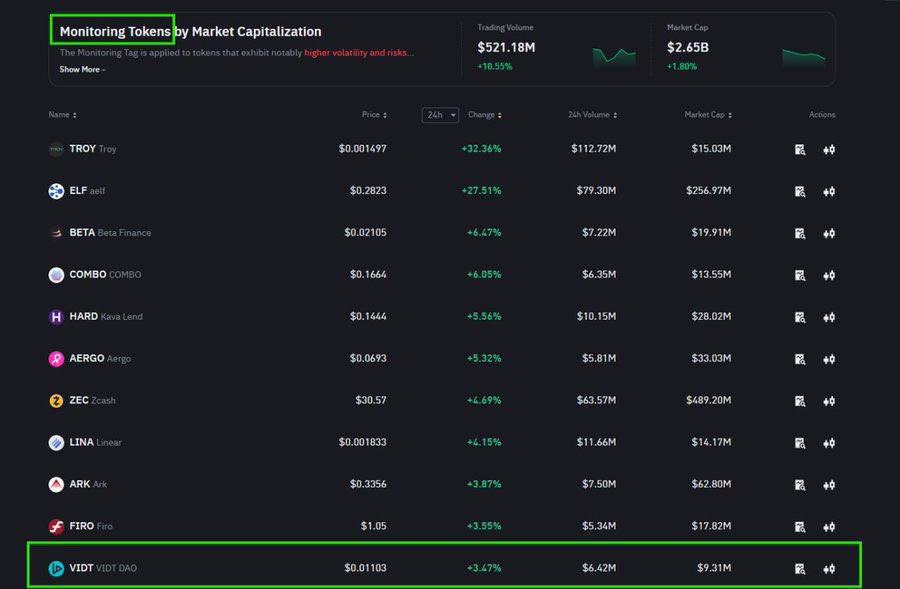
Task: Click the TROY token logo
Action: pos(56,149)
